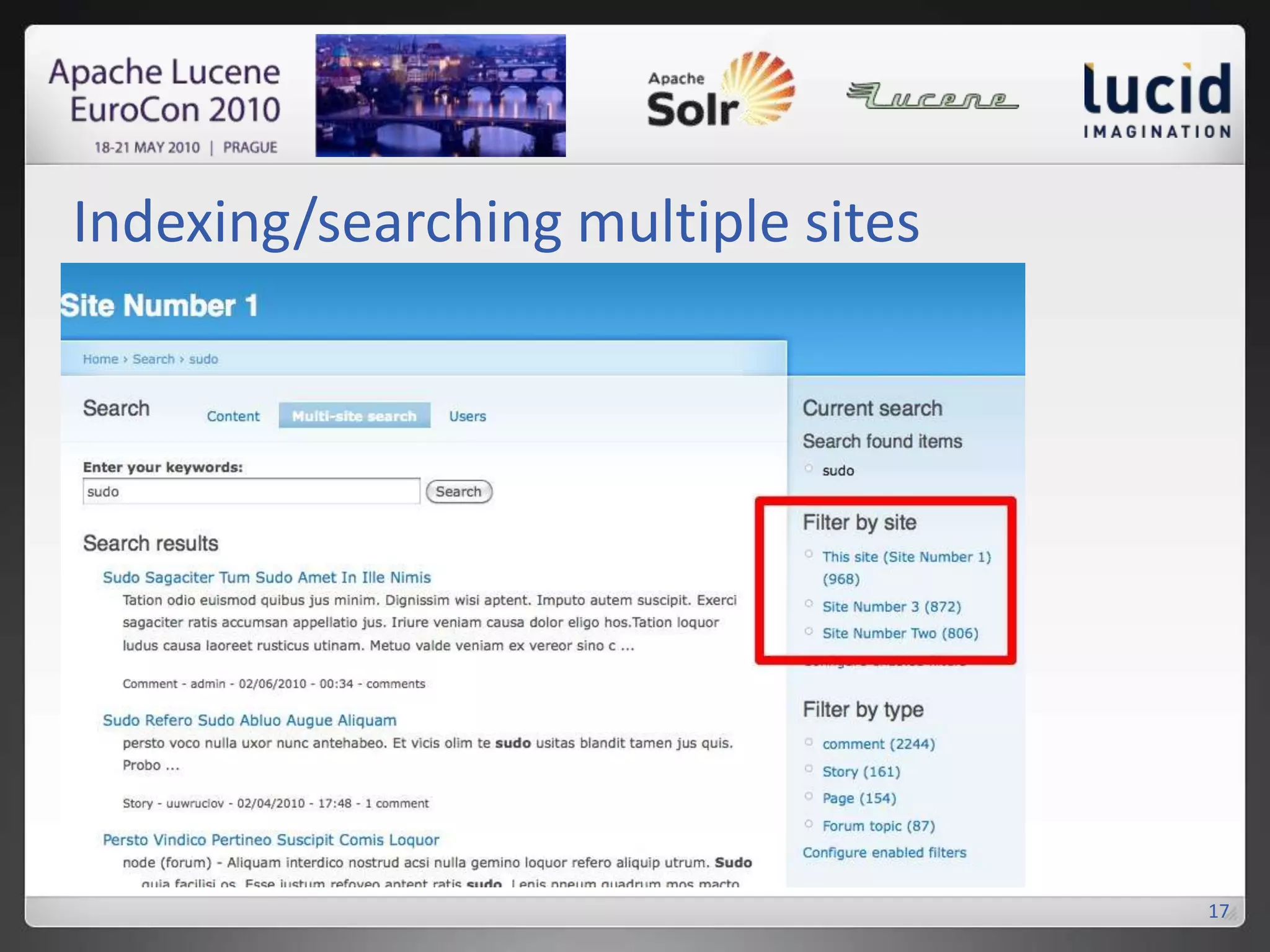The width and height of the screenshot is (1270, 952).
Task: Click the Site Number 1 site title
Action: pos(159,306)
